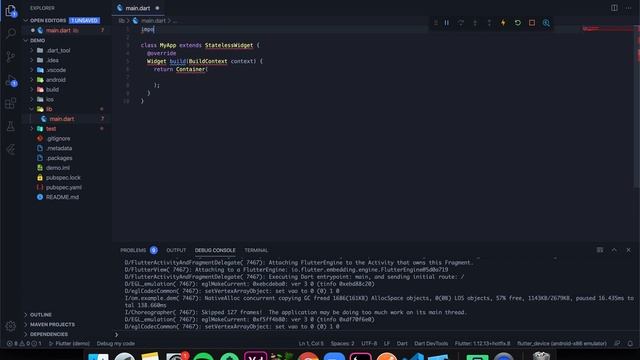Viewport: 640px width, 360px height.
Task: Collapse the DEMO folder section
Action: click(x=26, y=40)
